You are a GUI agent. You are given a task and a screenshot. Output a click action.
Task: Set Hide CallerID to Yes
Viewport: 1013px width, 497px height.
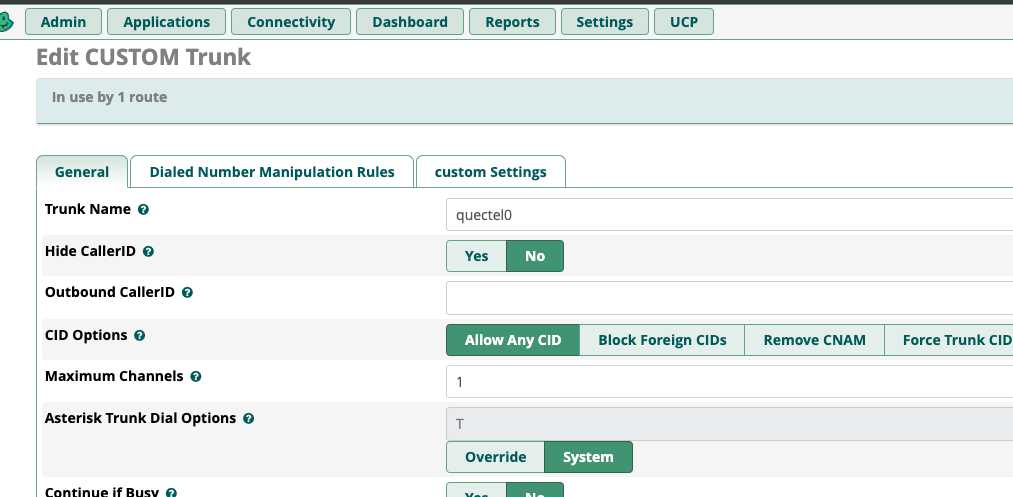click(476, 256)
